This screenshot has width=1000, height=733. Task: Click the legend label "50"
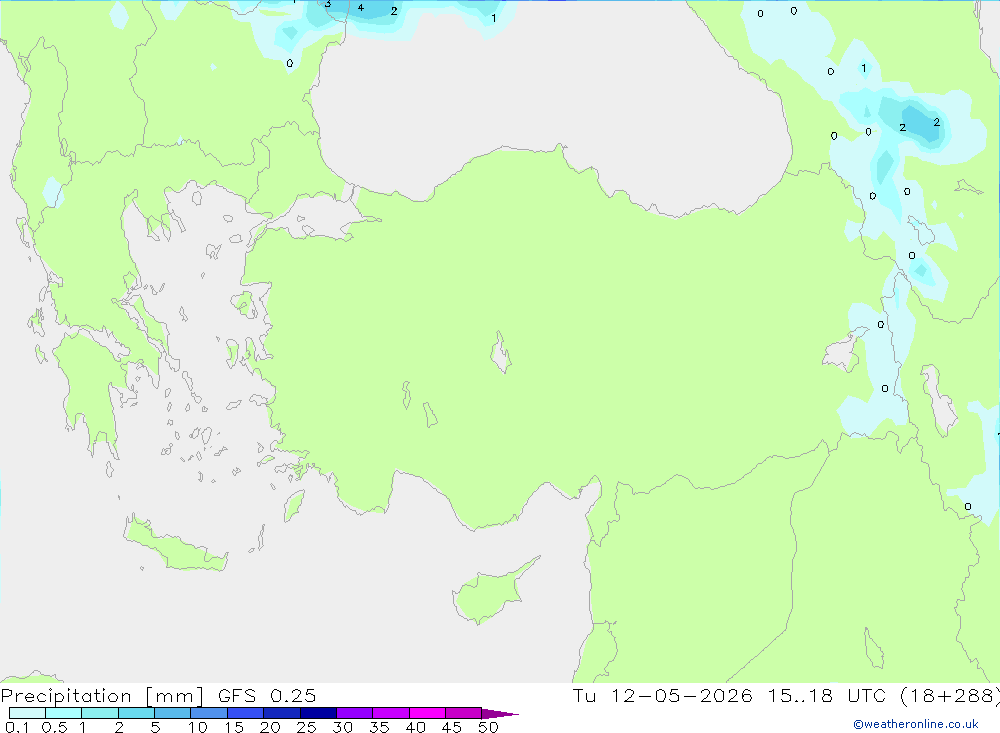(x=488, y=727)
